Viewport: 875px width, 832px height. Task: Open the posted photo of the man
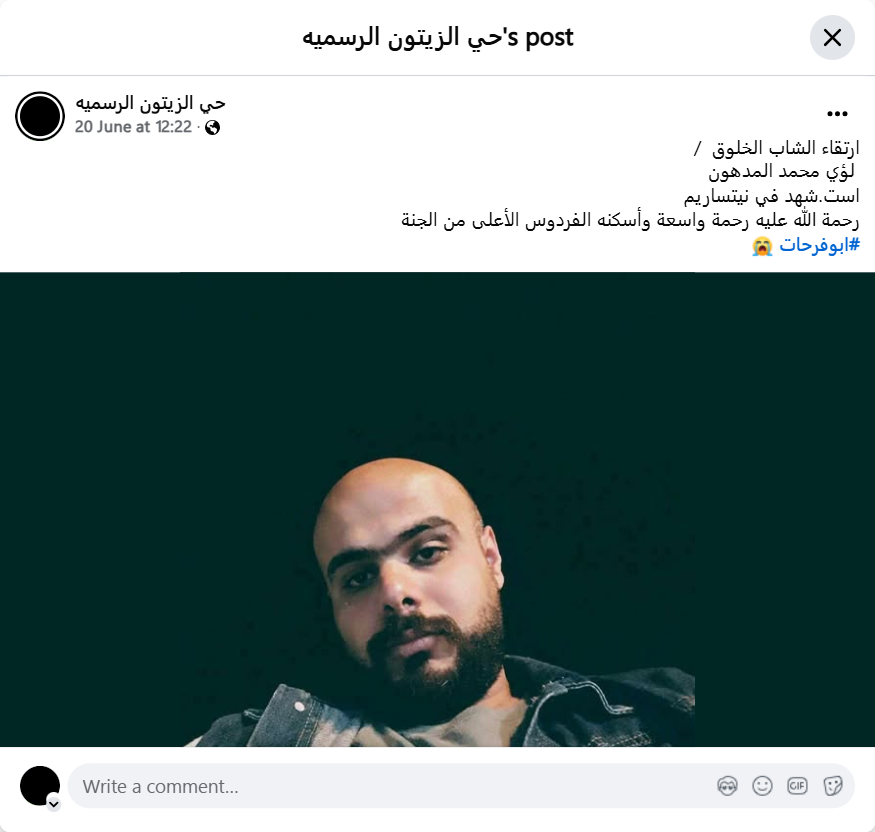pyautogui.click(x=438, y=509)
